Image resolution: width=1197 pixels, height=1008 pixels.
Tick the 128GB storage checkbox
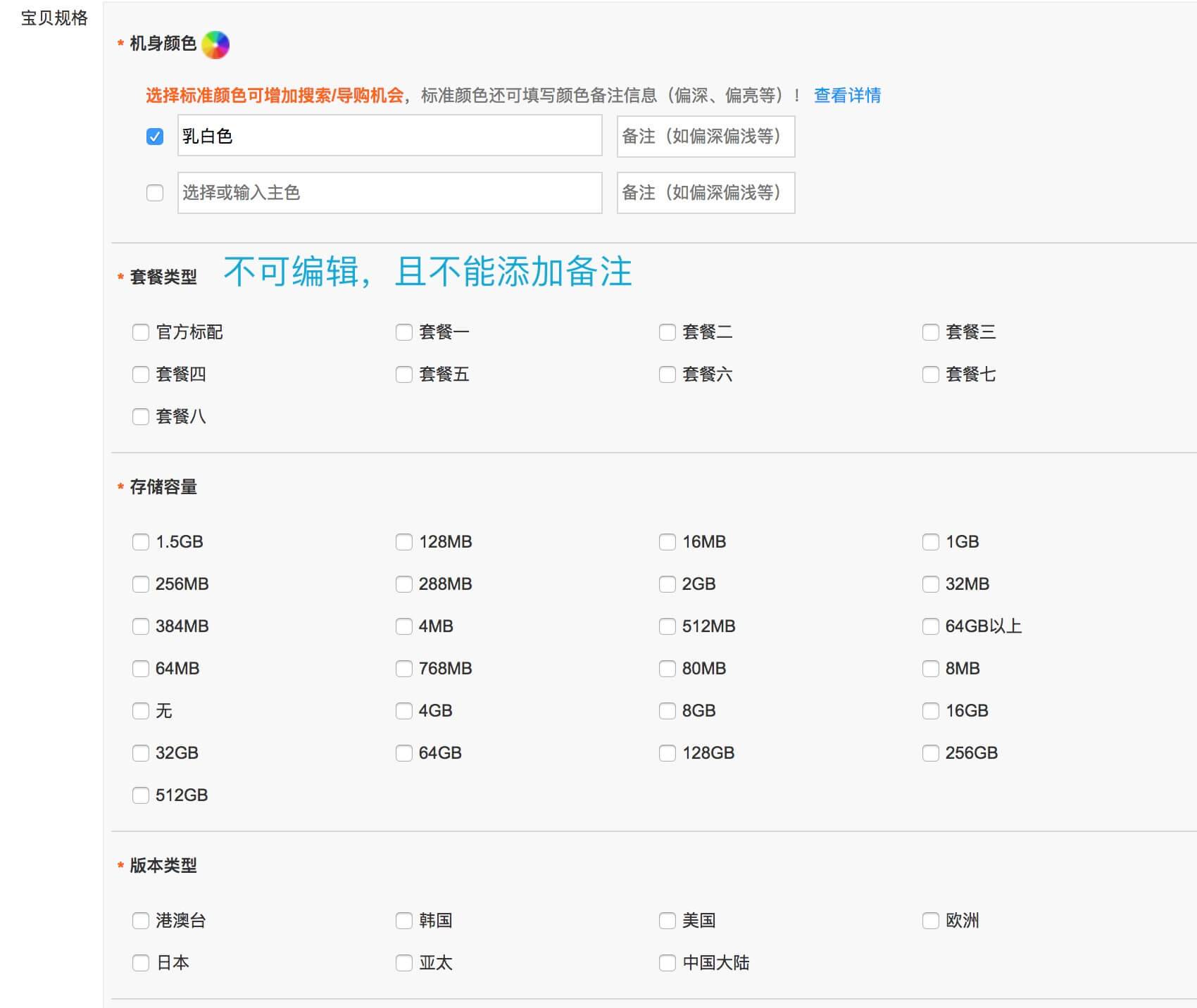668,752
